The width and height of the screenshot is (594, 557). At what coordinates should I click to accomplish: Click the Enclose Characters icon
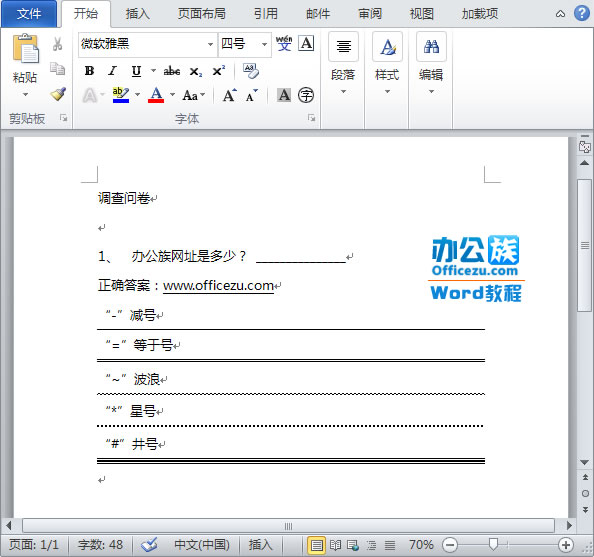click(x=306, y=95)
